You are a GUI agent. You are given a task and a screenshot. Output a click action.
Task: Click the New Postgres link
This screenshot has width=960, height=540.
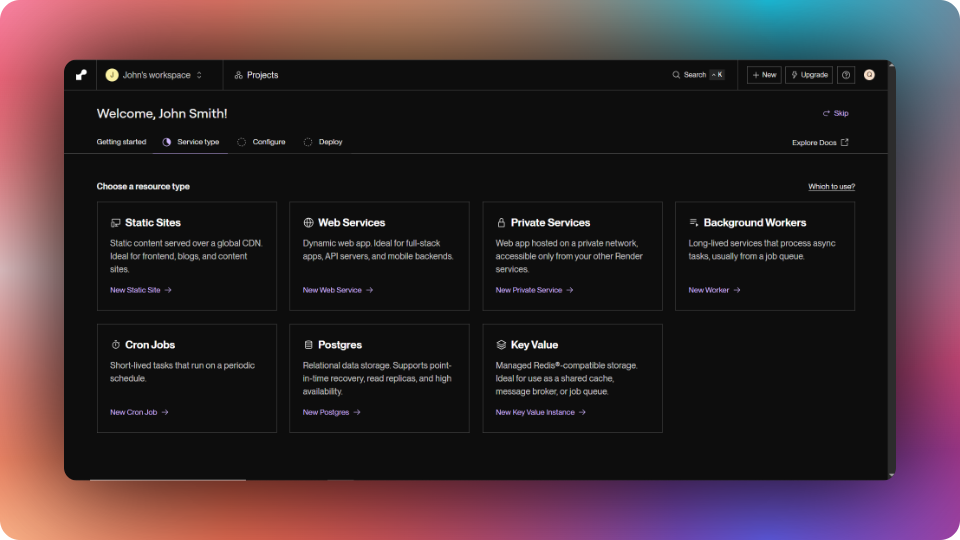point(332,413)
